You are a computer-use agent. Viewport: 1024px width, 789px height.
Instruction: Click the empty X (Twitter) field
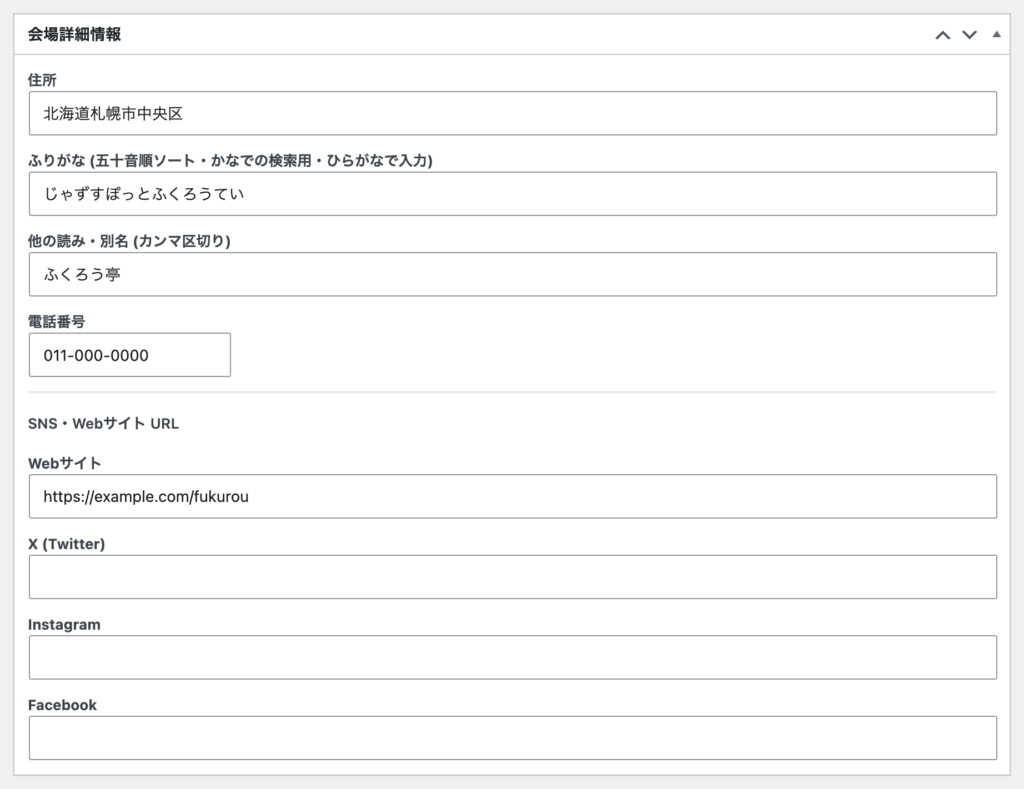[x=513, y=577]
